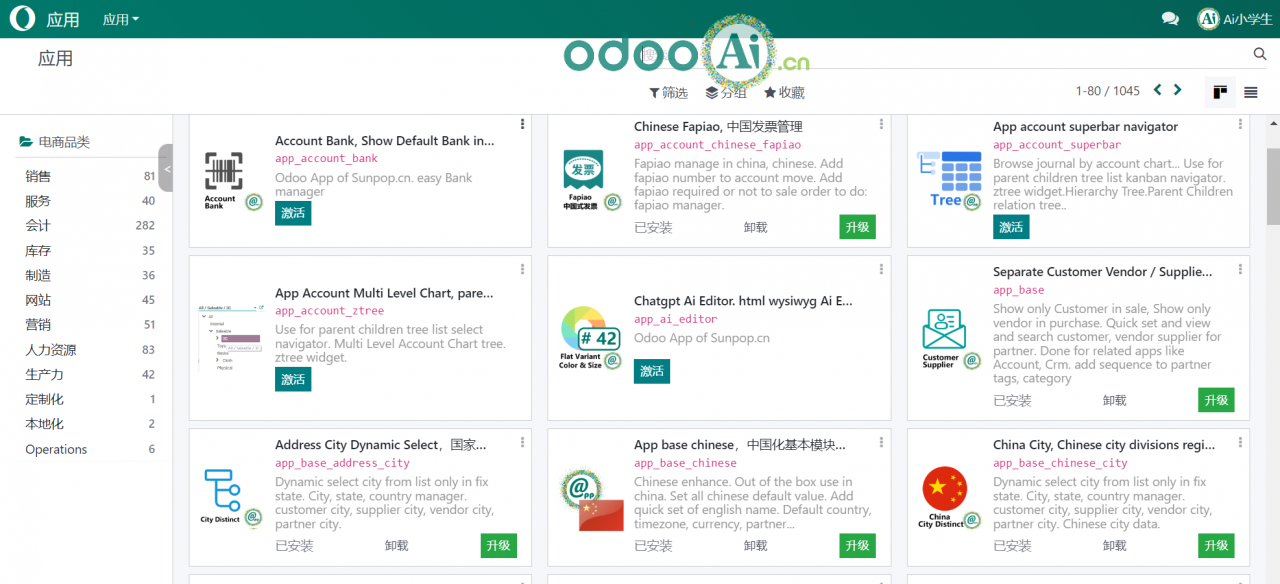Select the 定制化 category
Image resolution: width=1280 pixels, height=584 pixels.
click(90, 399)
